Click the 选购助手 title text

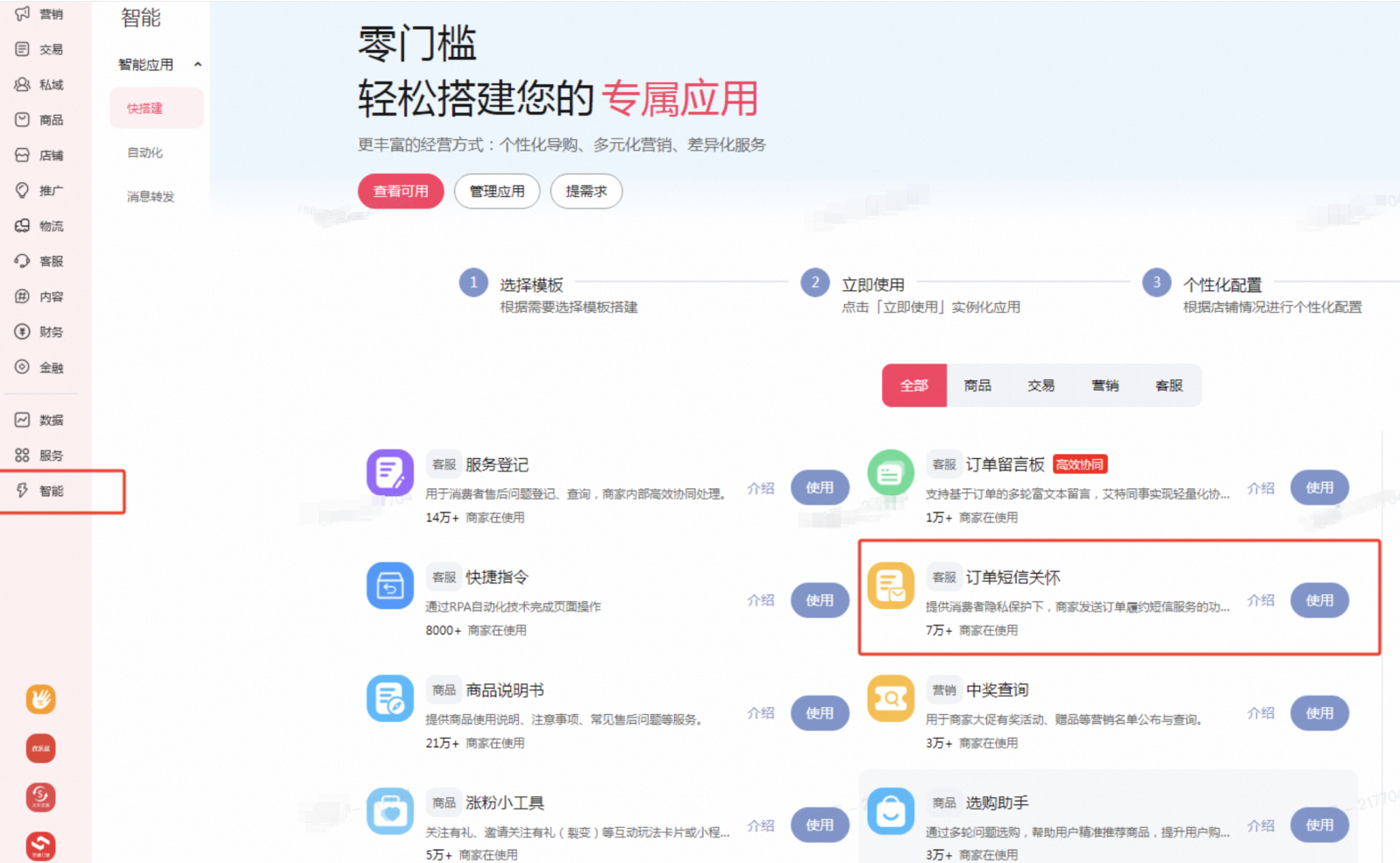(998, 803)
